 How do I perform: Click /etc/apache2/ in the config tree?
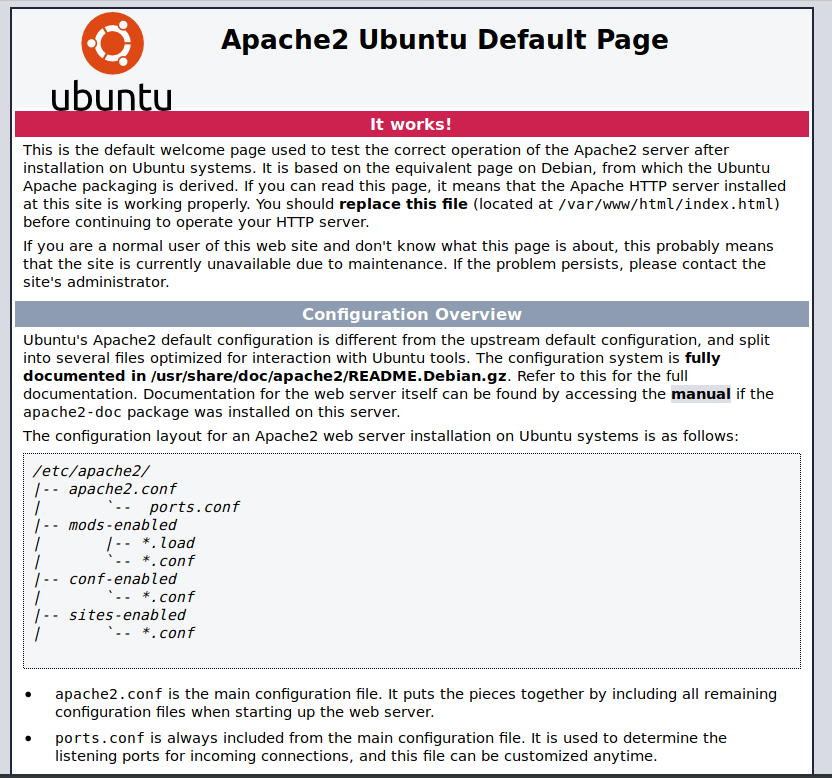[x=91, y=471]
